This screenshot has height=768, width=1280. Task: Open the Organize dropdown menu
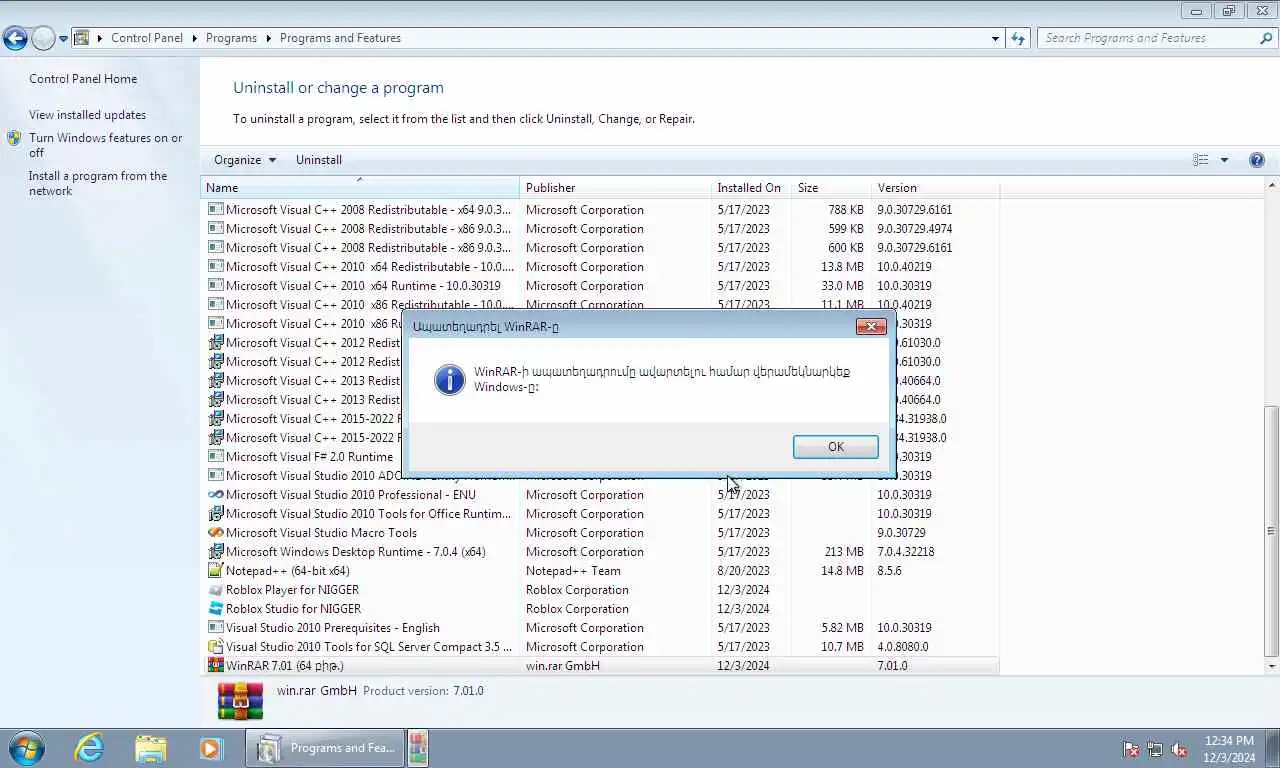coord(245,160)
